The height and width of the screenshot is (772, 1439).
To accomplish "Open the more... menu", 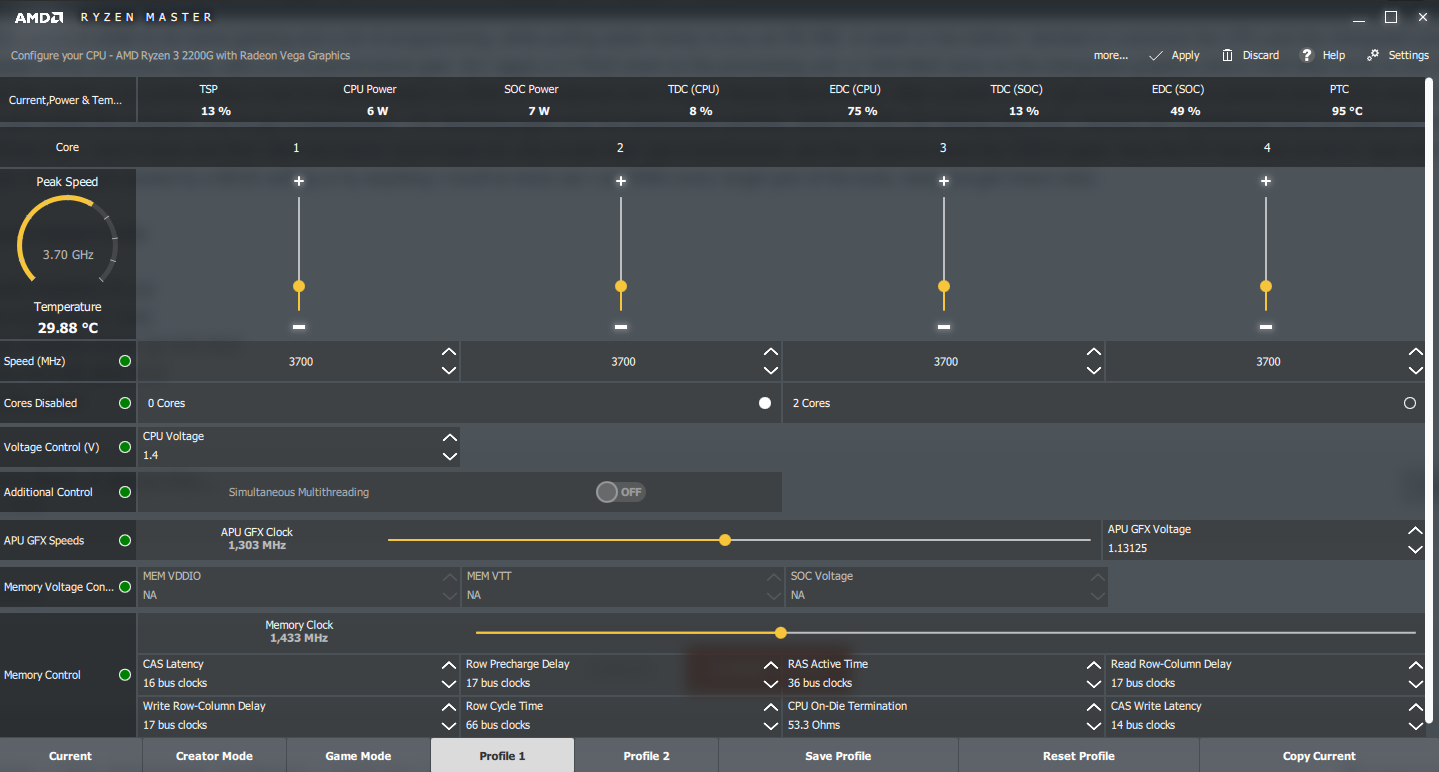I will (1111, 55).
